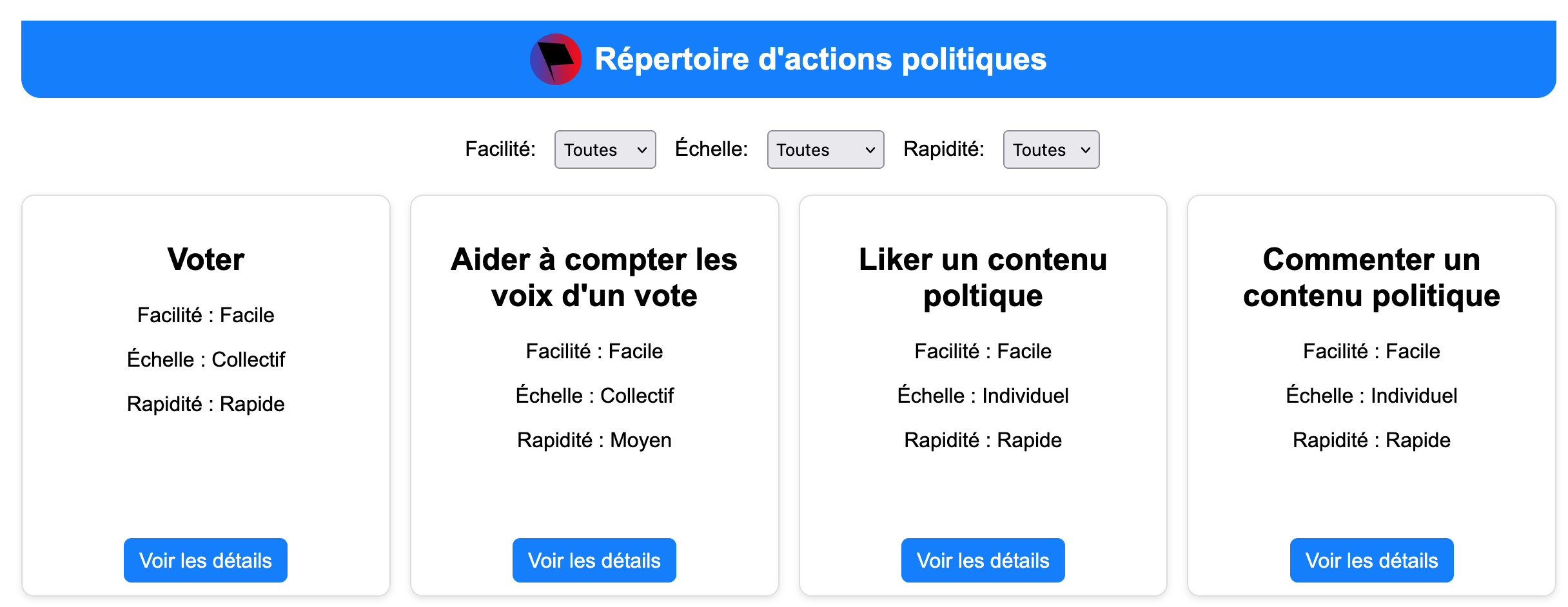Click the Aider à compter les voix heading
The image size is (1568, 607).
click(x=594, y=278)
